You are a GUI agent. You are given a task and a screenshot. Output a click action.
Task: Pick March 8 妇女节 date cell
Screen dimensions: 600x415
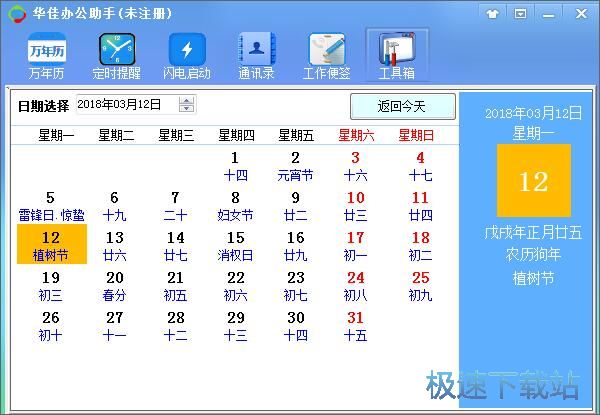(235, 206)
